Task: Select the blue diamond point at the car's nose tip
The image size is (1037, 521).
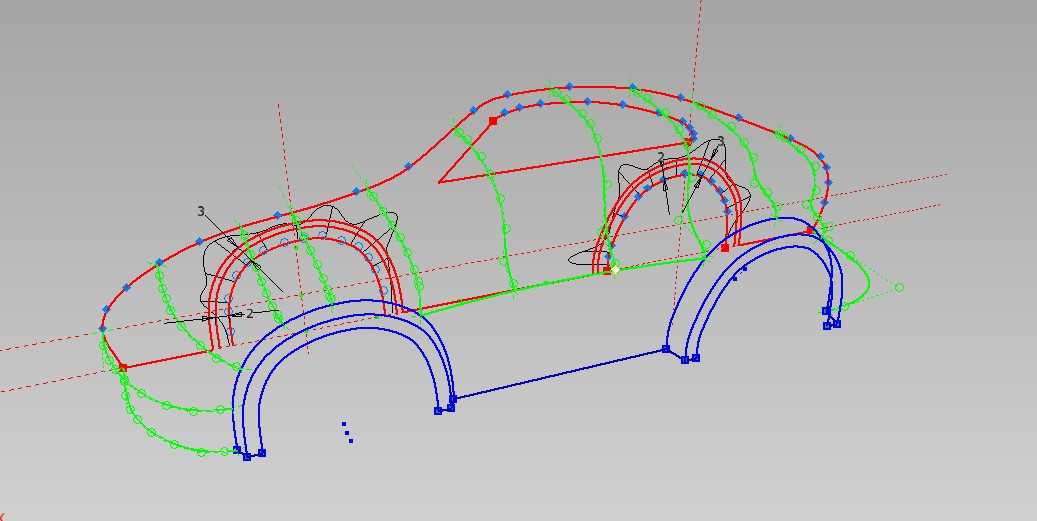Action: (103, 329)
